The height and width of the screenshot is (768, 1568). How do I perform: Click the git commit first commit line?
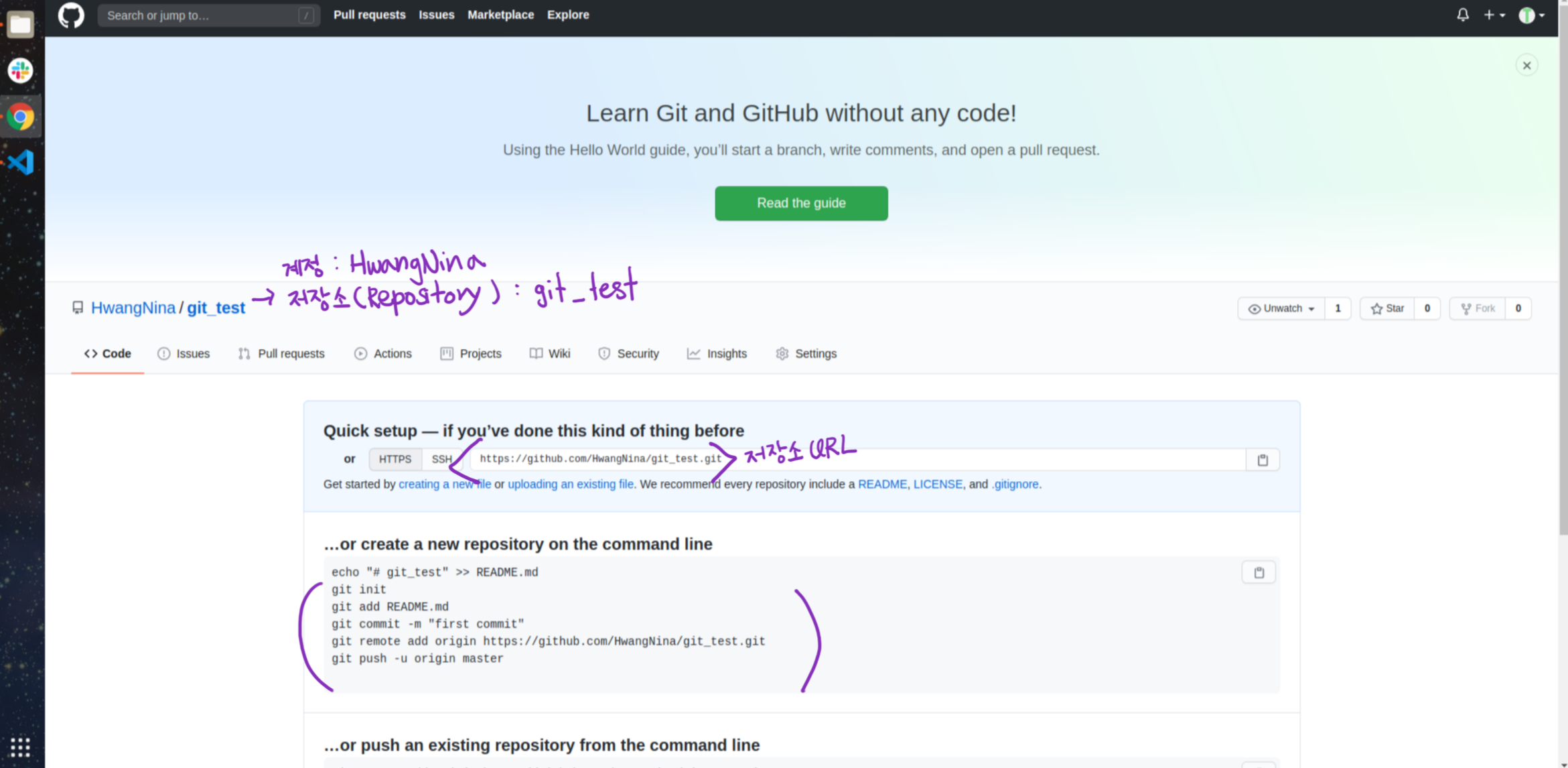point(427,624)
